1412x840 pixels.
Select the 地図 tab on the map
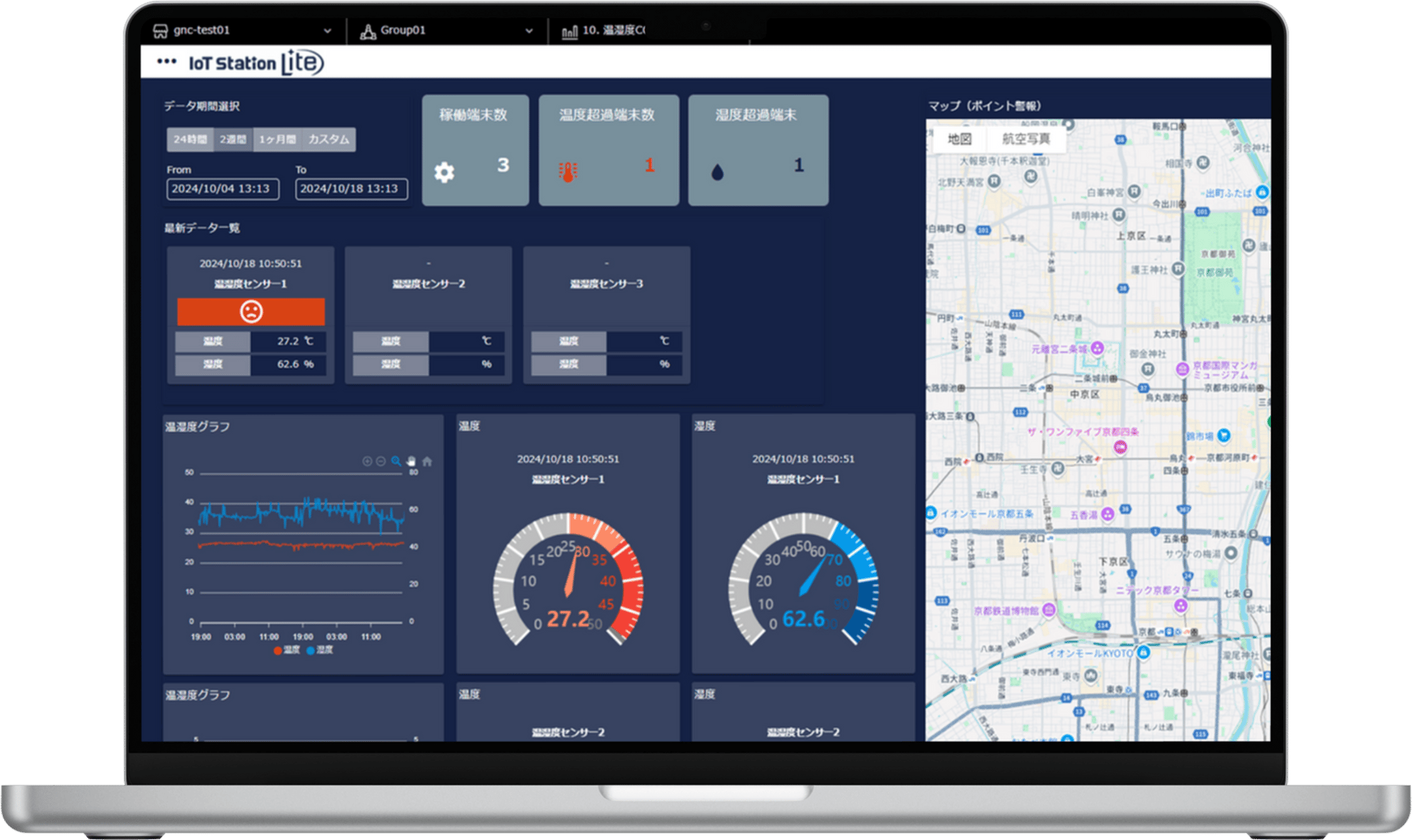(x=961, y=139)
